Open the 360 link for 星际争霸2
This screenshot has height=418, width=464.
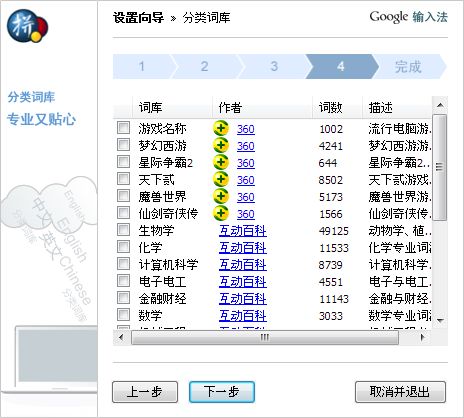point(246,163)
